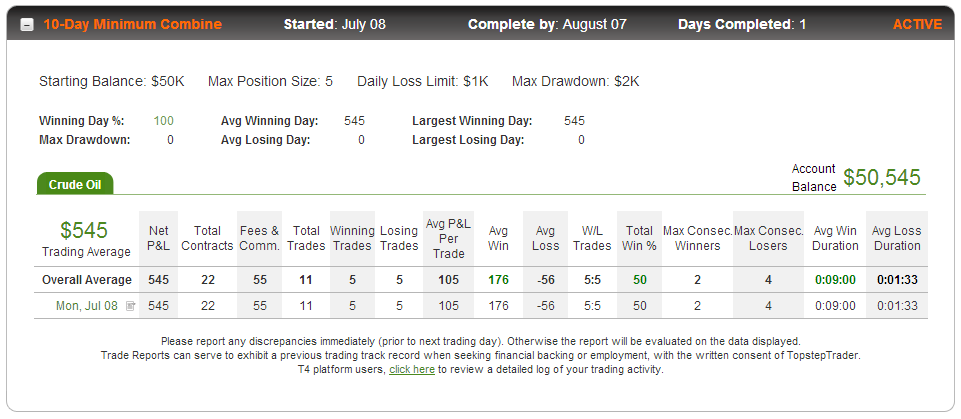961x419 pixels.
Task: Click the Avg Loss Duration column header
Action: point(897,238)
